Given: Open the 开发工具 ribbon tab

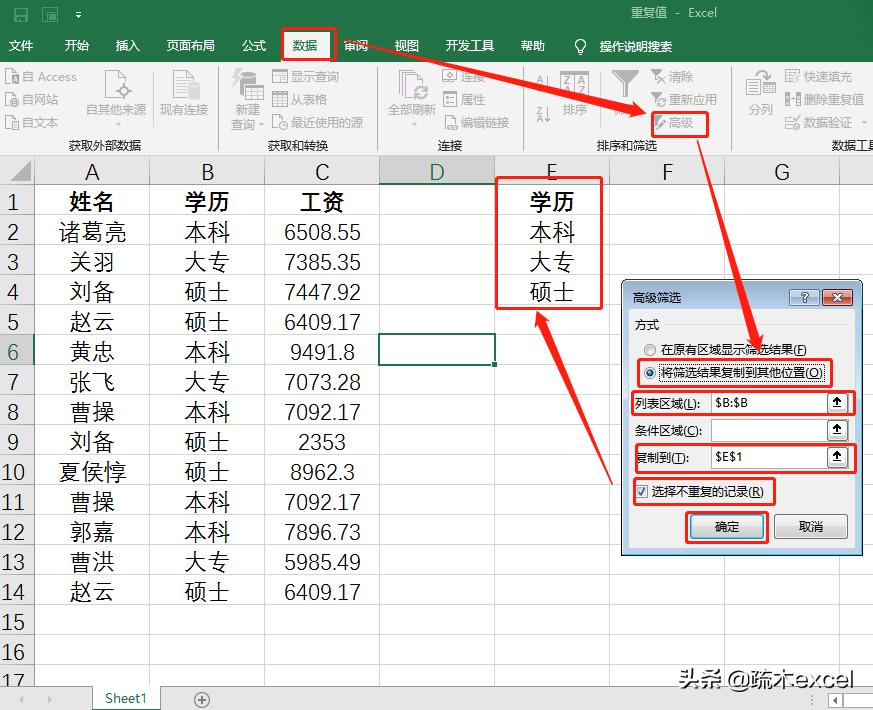Looking at the screenshot, I should [x=469, y=45].
